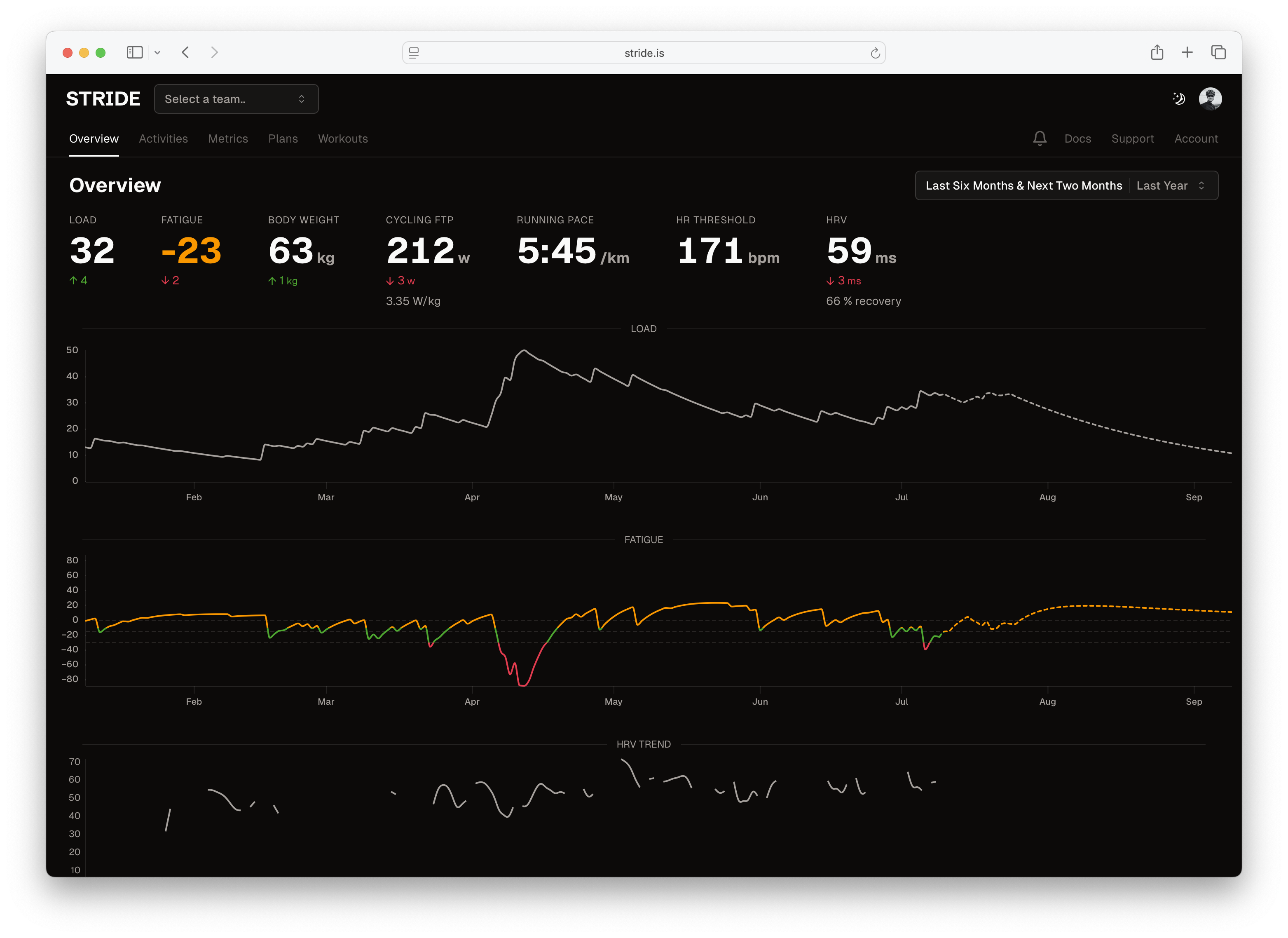This screenshot has height=938, width=1288.
Task: Switch to the Workouts tab
Action: coord(342,138)
